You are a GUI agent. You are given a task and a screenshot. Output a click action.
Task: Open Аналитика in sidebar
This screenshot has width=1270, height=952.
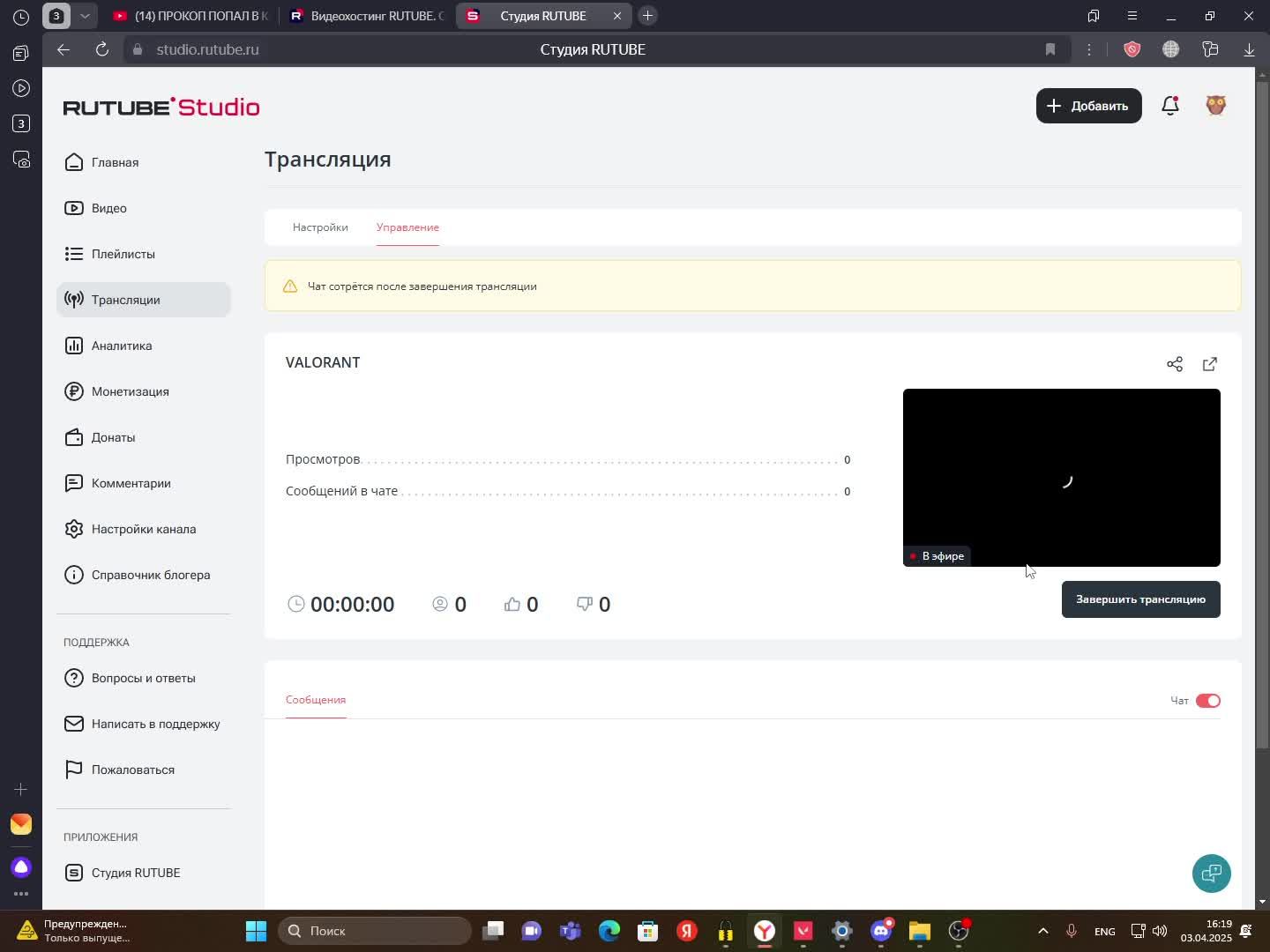pos(143,346)
